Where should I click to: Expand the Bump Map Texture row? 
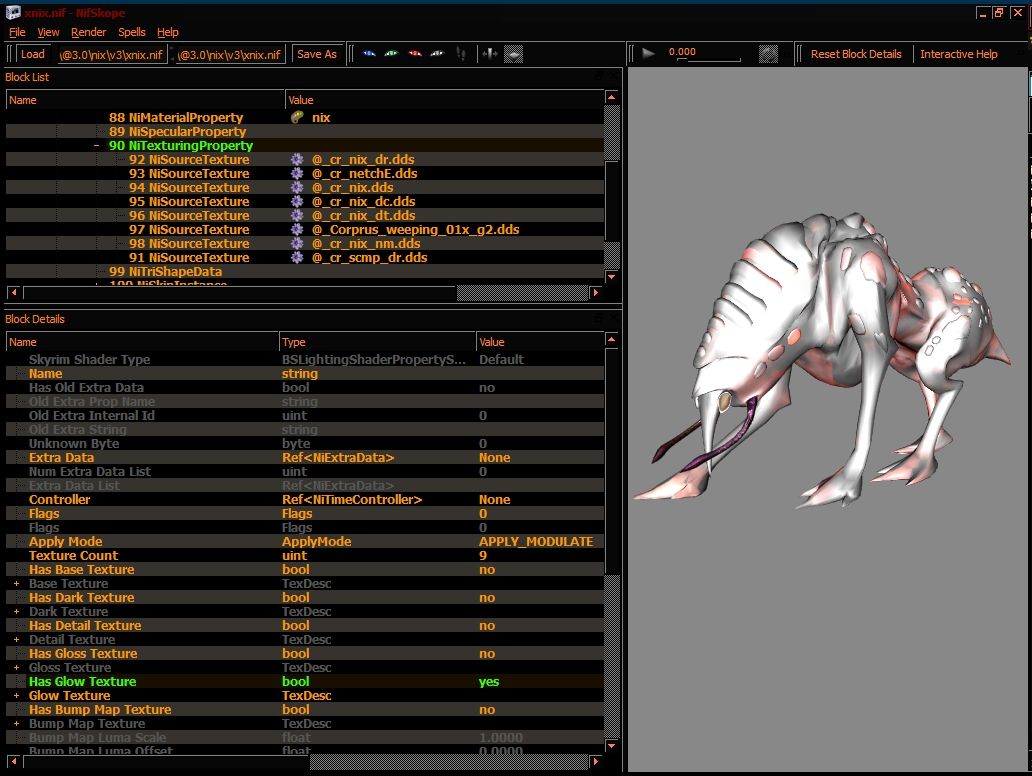point(16,723)
